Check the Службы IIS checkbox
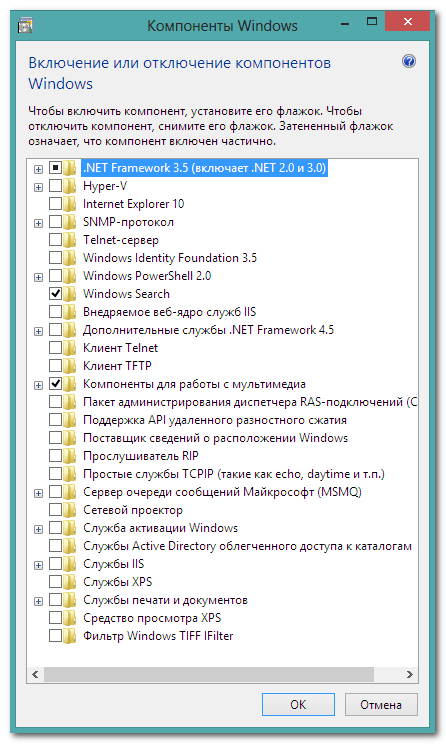 [56, 564]
